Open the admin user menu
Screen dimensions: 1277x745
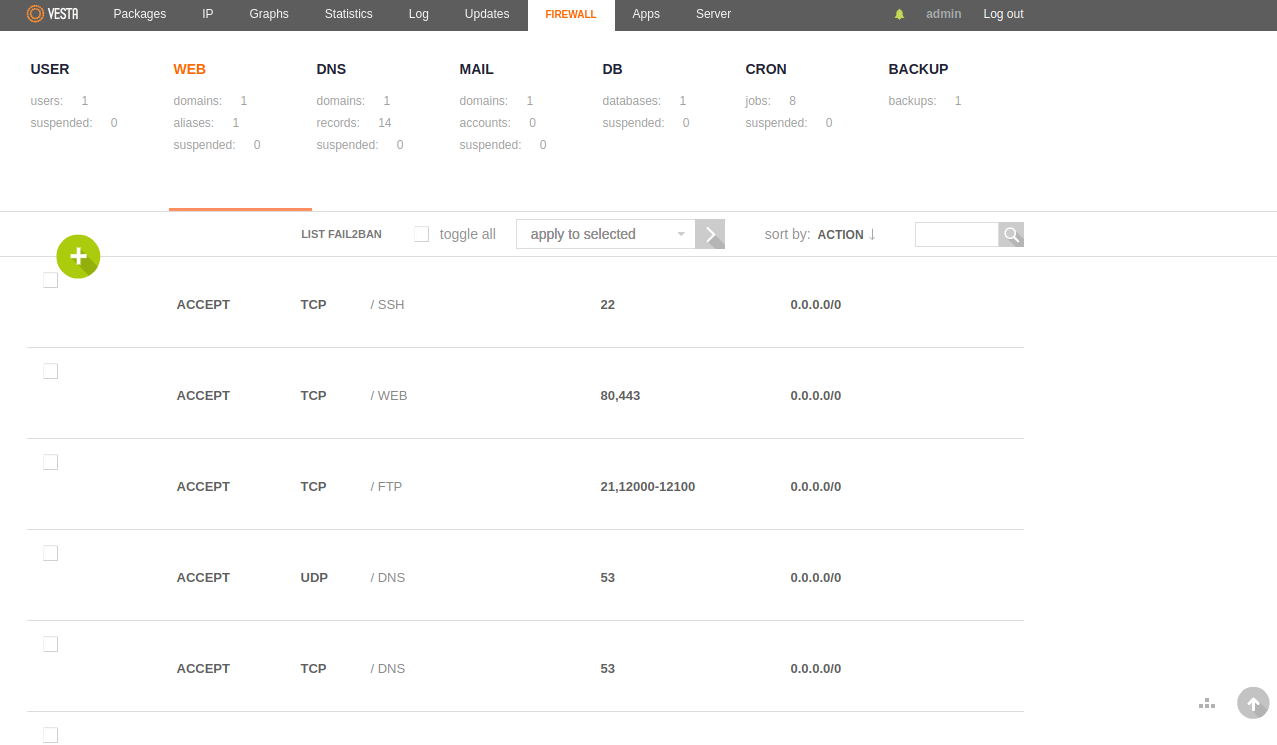coord(943,14)
